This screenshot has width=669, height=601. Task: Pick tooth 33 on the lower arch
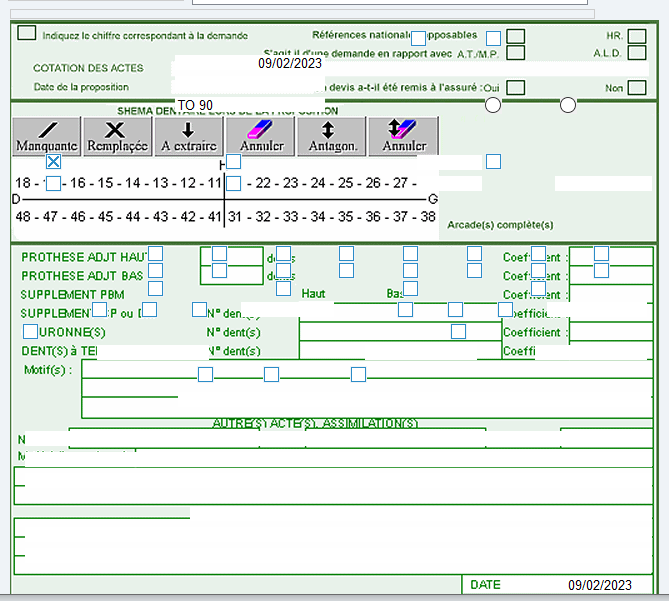pyautogui.click(x=291, y=217)
